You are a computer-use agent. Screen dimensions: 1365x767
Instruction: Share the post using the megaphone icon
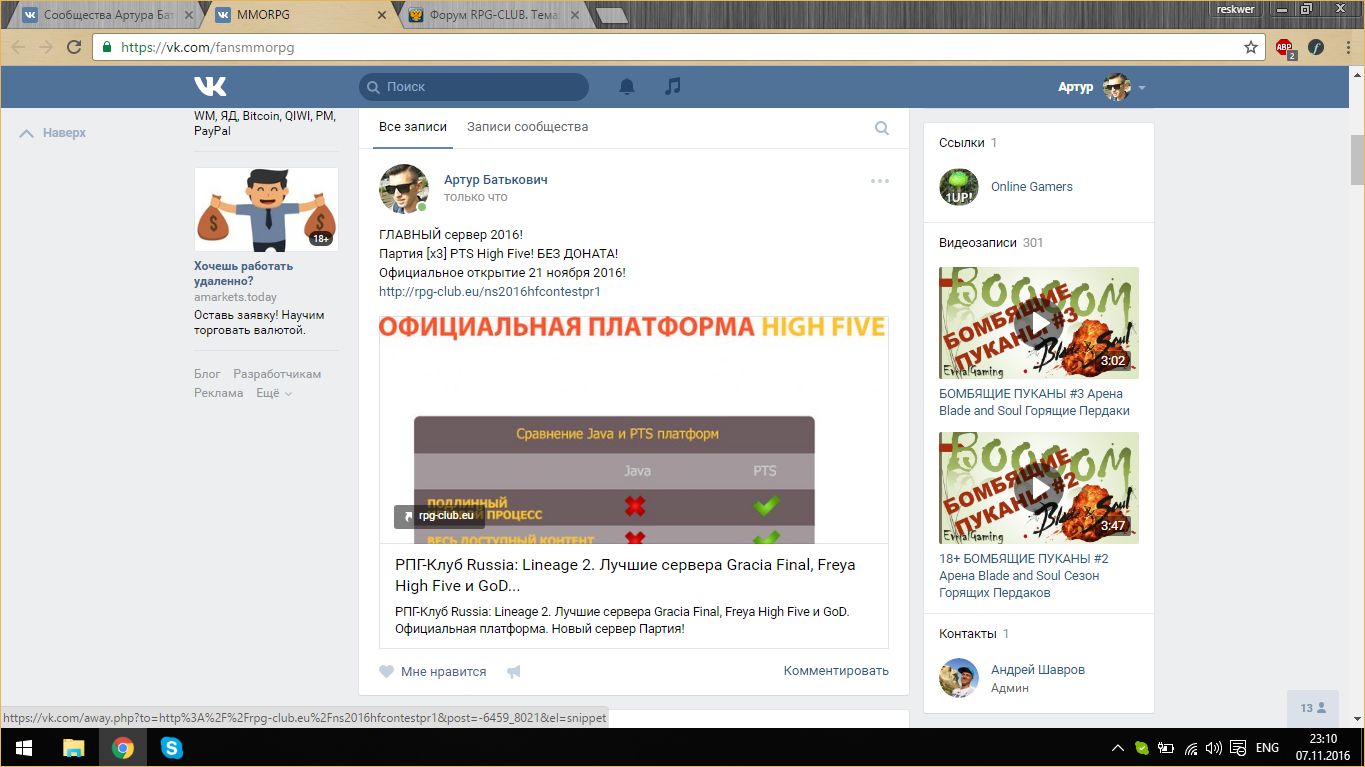514,672
